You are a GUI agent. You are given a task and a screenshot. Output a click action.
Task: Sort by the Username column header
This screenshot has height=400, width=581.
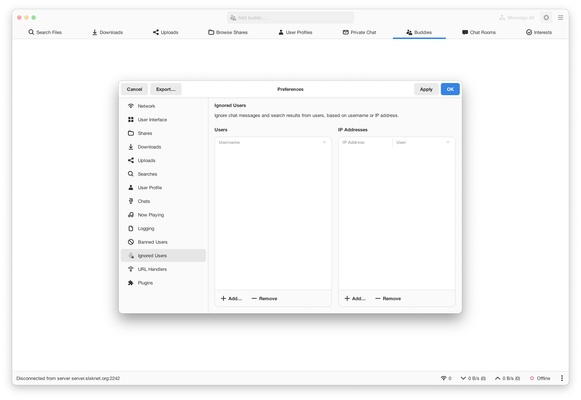click(x=273, y=142)
